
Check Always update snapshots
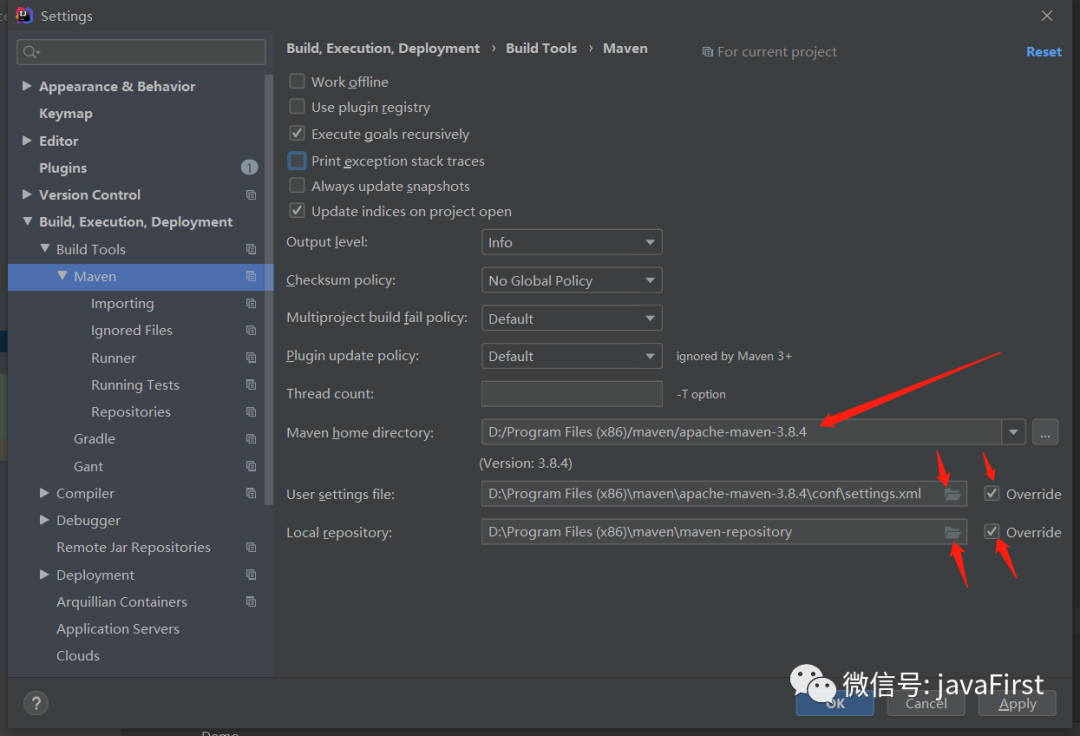[297, 186]
